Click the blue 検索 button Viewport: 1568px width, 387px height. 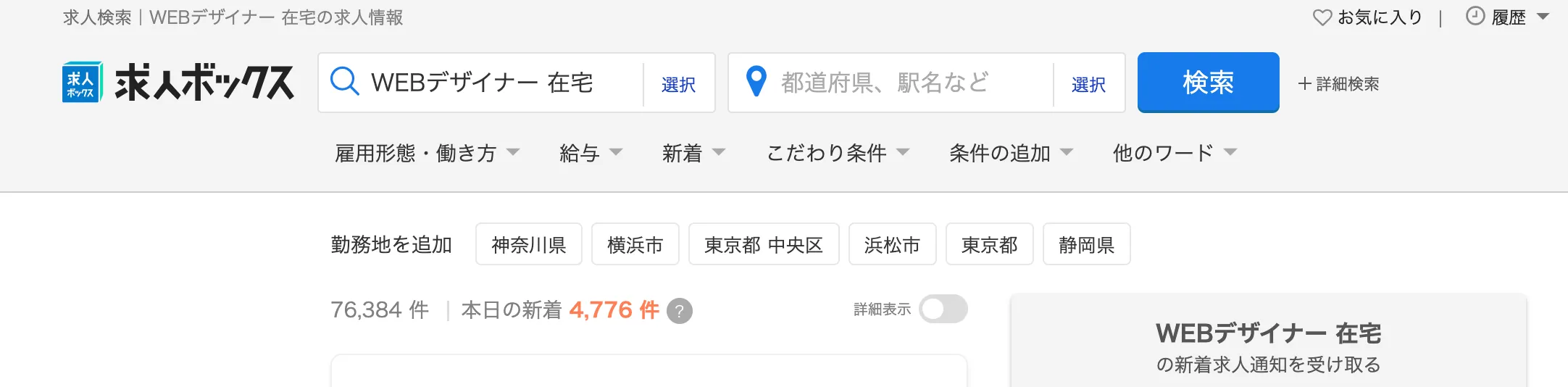coord(1208,82)
